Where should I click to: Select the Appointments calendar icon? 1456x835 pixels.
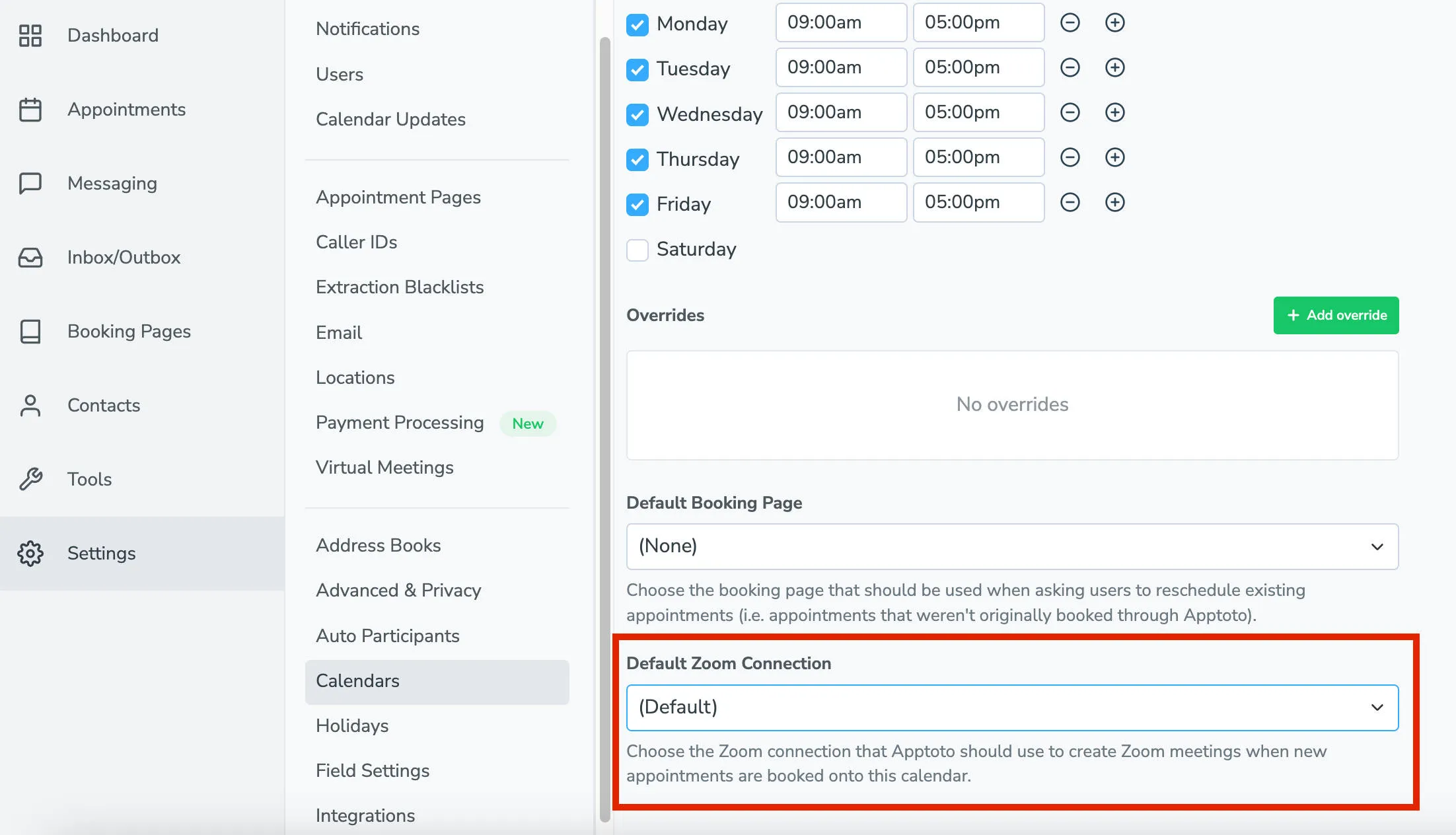[29, 110]
